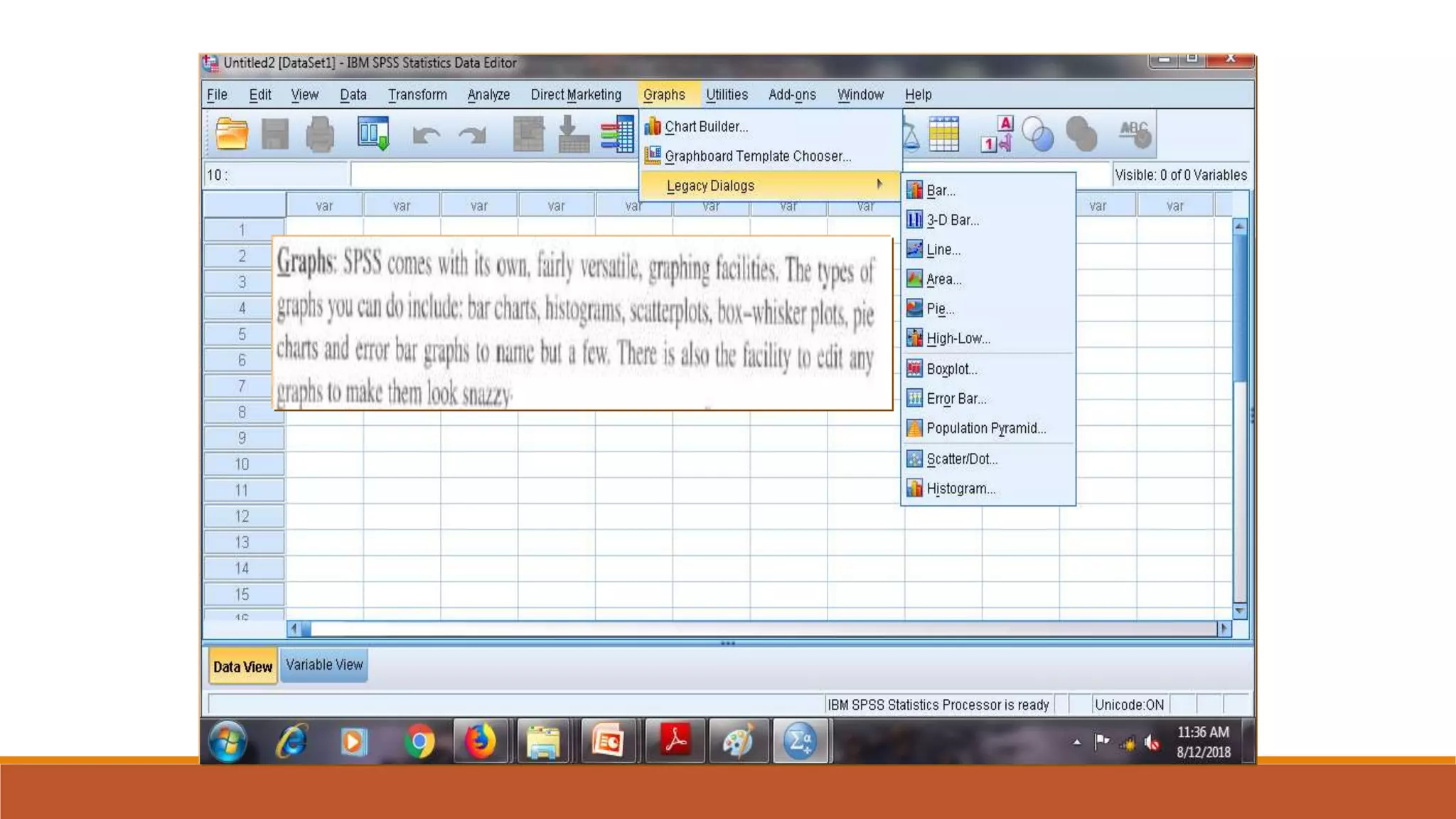Open Chart Builder from Graphs menu
1456x819 pixels.
coord(706,127)
